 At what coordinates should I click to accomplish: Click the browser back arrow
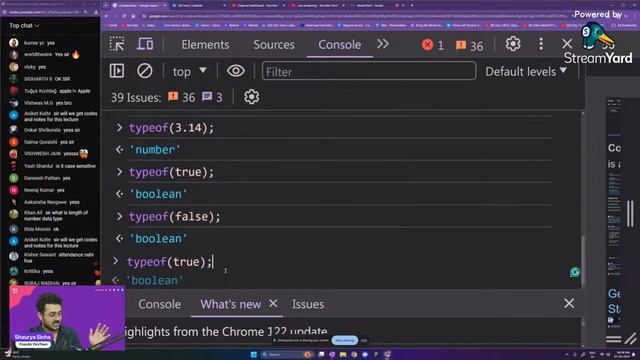click(107, 16)
